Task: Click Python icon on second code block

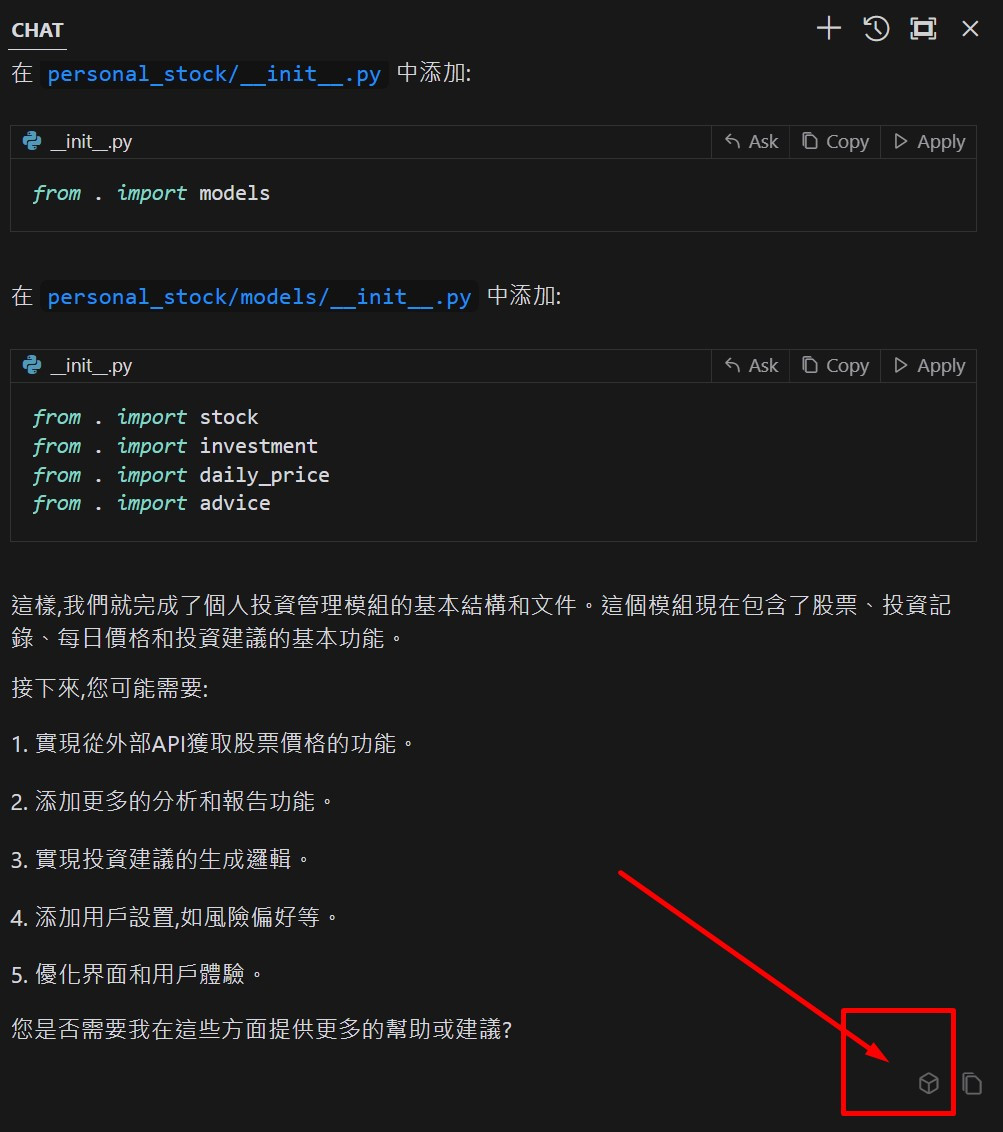Action: [x=32, y=365]
